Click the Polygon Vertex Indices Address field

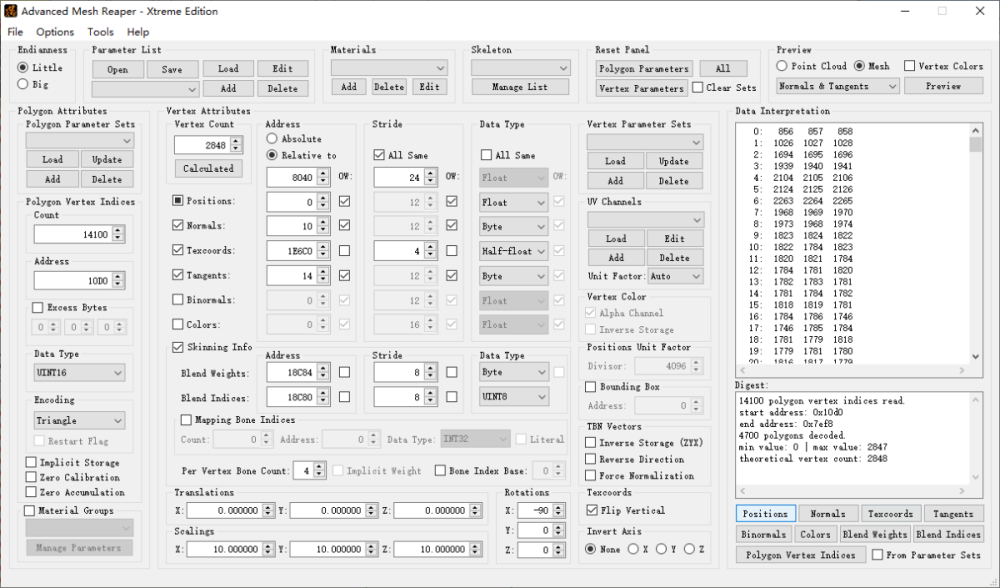pyautogui.click(x=72, y=281)
